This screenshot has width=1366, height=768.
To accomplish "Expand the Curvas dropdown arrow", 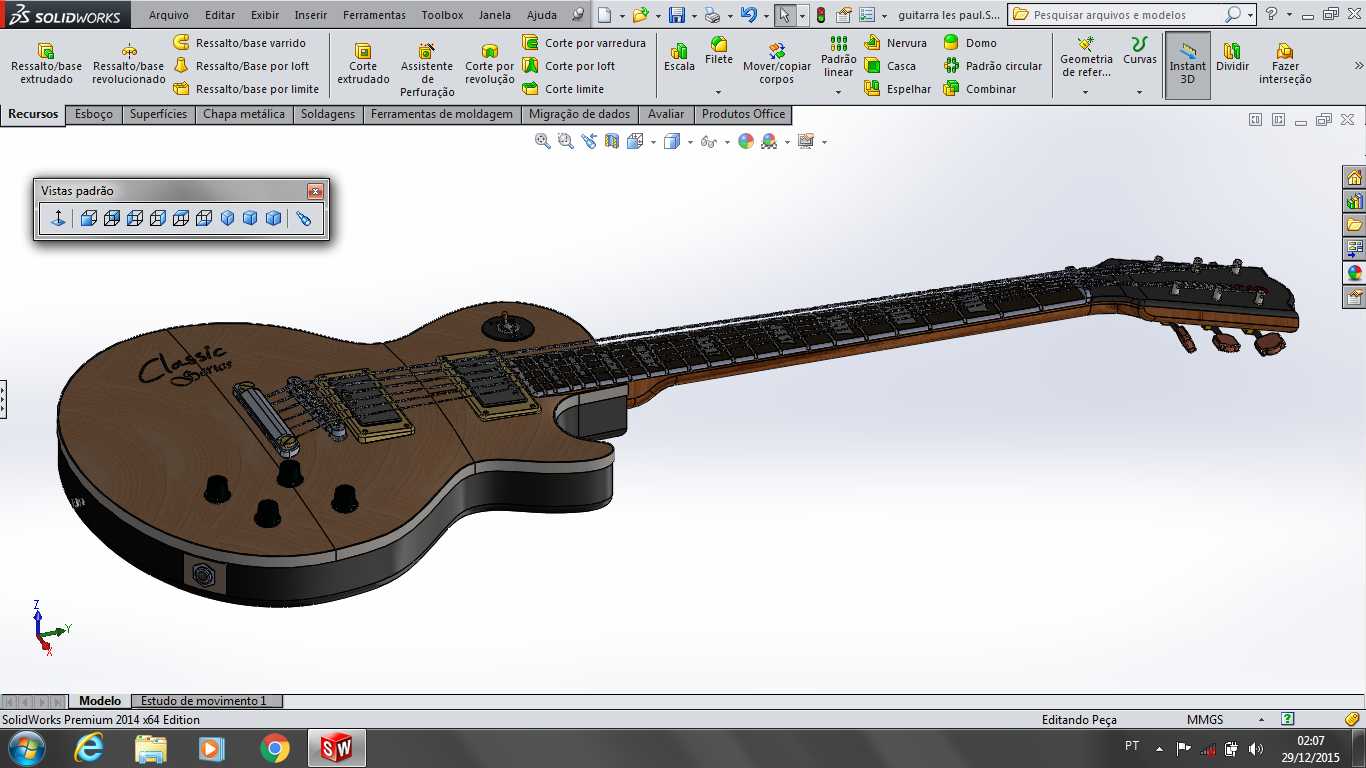I will click(x=1140, y=93).
